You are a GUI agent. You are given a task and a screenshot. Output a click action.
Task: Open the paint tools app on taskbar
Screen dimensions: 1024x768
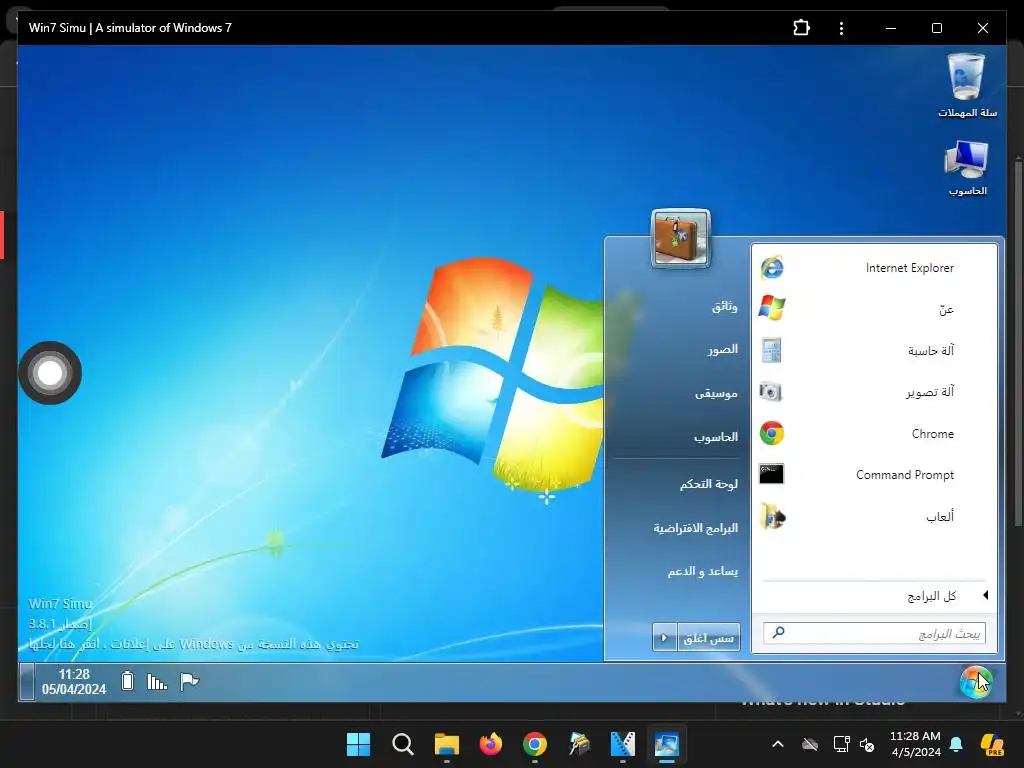[x=579, y=744]
